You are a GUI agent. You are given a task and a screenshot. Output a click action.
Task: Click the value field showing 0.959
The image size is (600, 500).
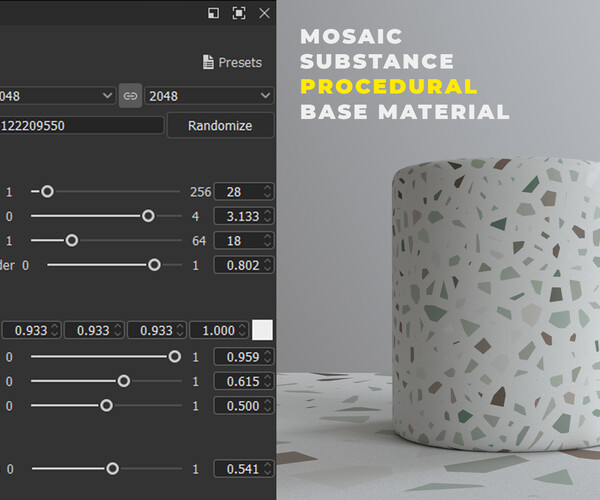244,357
